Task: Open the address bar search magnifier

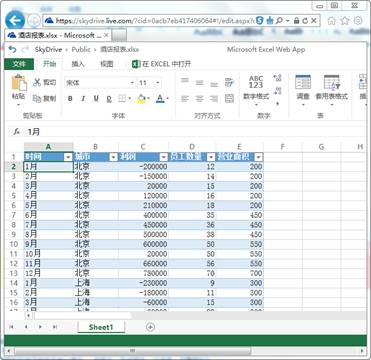Action: pyautogui.click(x=279, y=21)
